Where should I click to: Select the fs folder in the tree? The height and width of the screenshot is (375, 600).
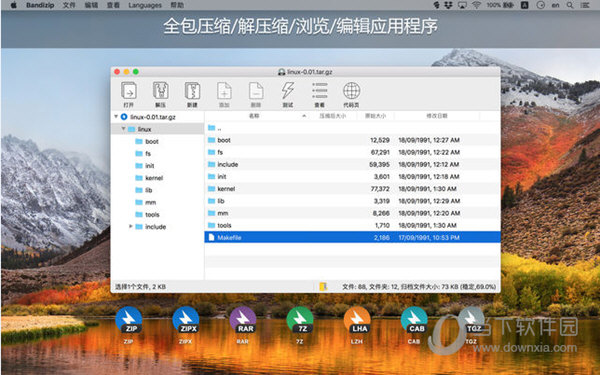[148, 153]
